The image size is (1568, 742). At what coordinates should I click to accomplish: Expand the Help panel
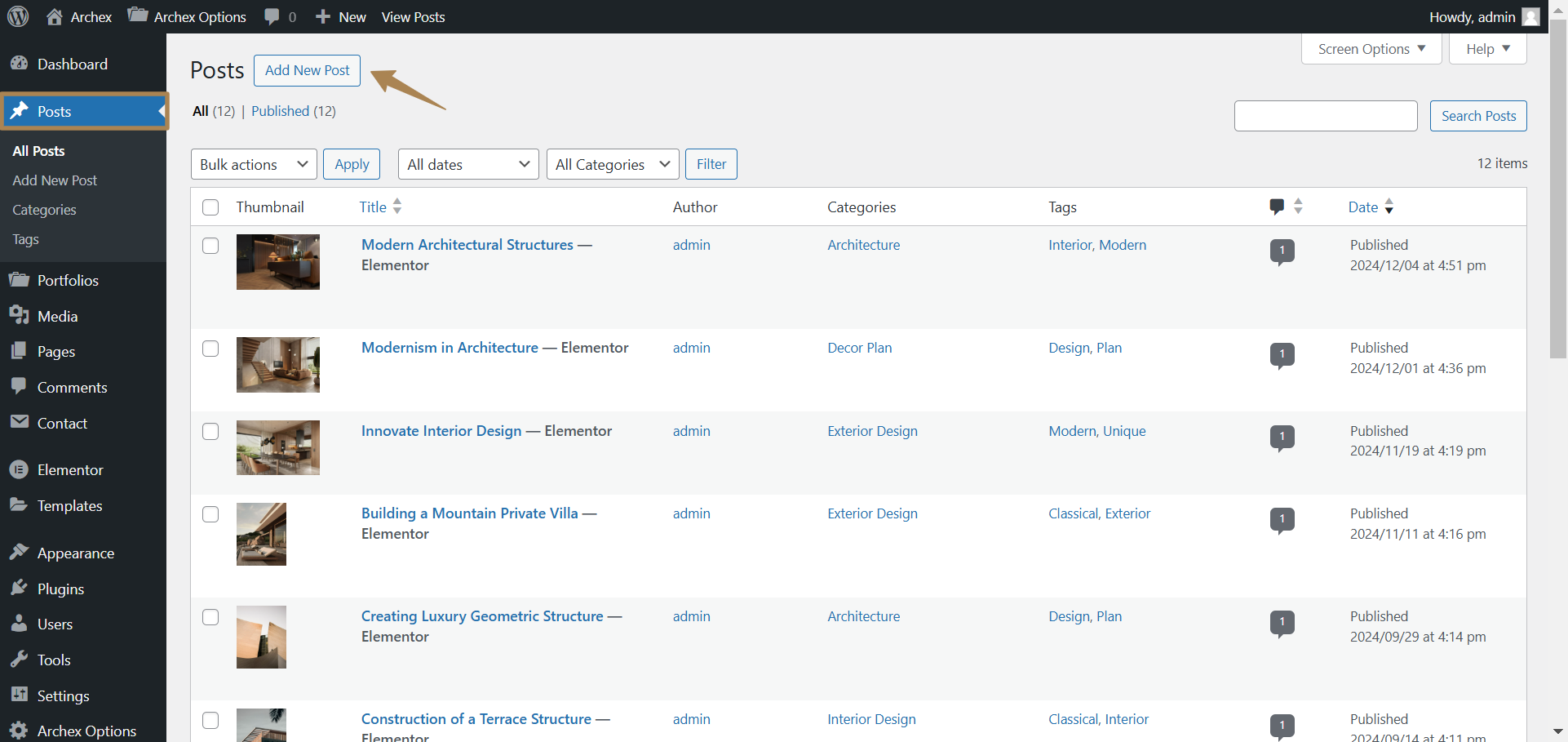click(x=1488, y=49)
